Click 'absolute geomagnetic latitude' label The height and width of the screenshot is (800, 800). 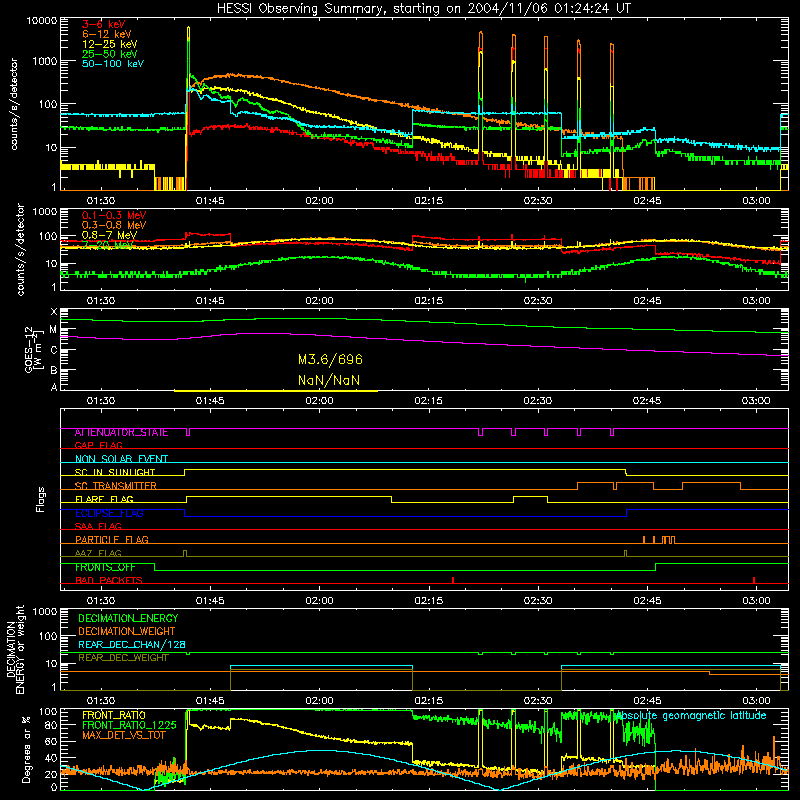coord(691,716)
